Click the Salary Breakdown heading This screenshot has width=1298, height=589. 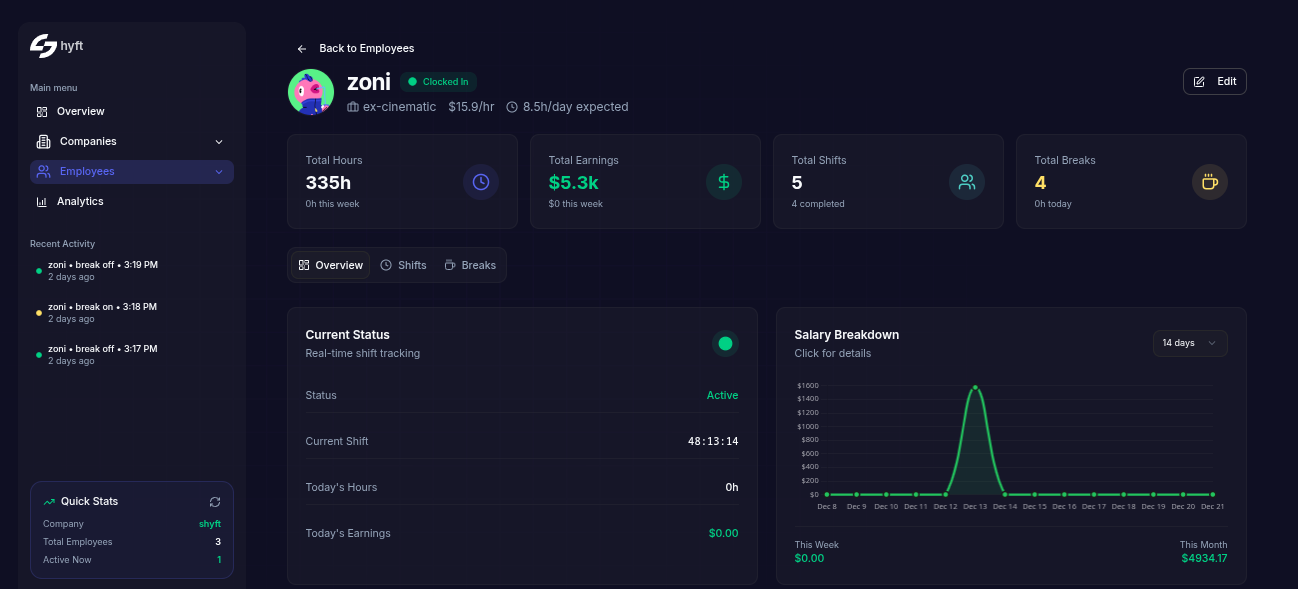click(x=847, y=335)
